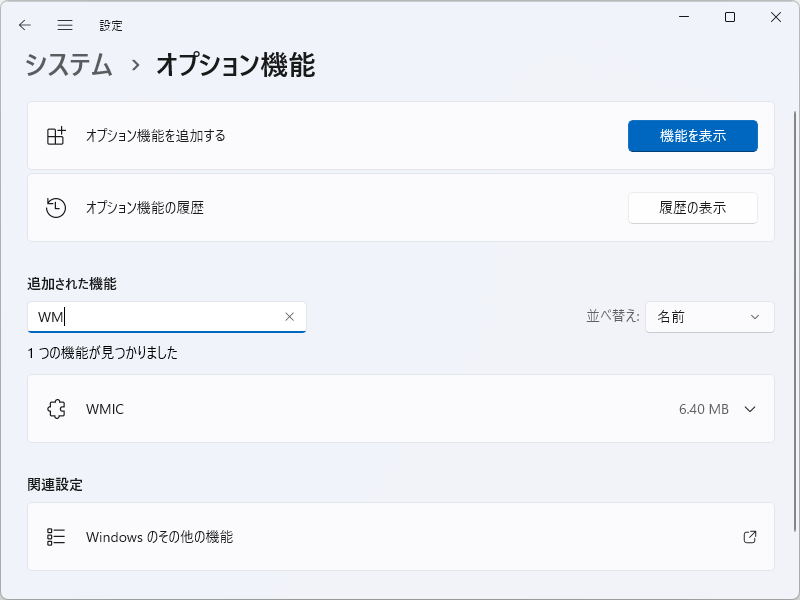Click the 名前 sort selector chevron
Image resolution: width=800 pixels, height=600 pixels.
(x=755, y=317)
